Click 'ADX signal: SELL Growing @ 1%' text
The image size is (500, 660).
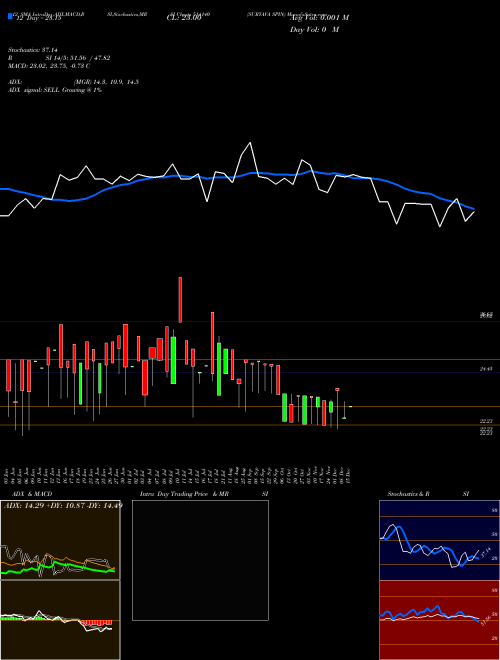[x=55, y=90]
